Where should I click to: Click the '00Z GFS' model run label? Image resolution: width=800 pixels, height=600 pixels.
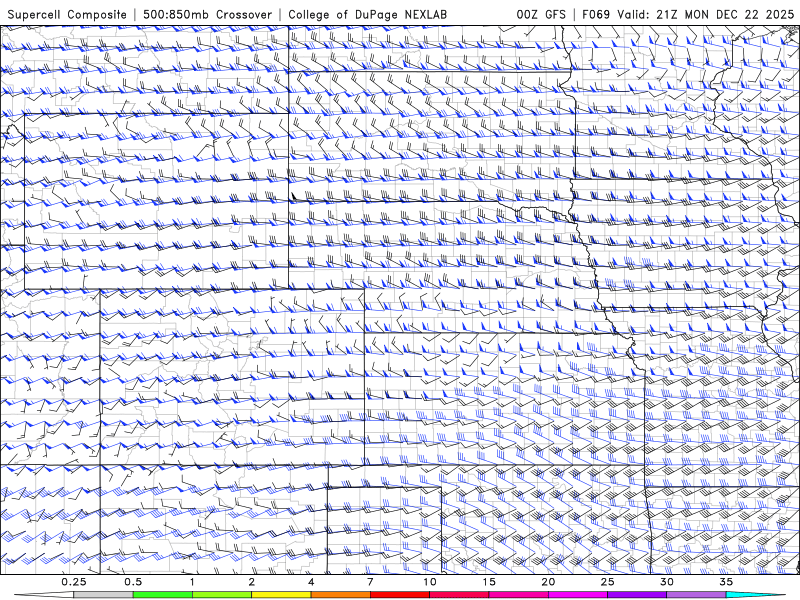coord(541,14)
